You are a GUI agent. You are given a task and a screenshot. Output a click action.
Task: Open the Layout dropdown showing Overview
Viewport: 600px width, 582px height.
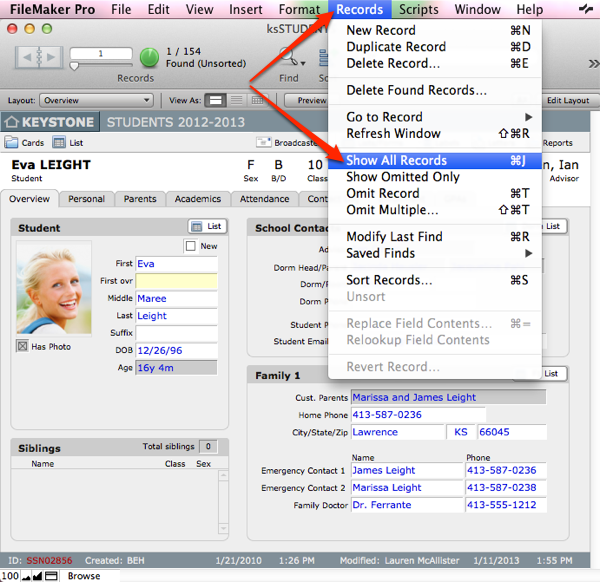point(96,100)
